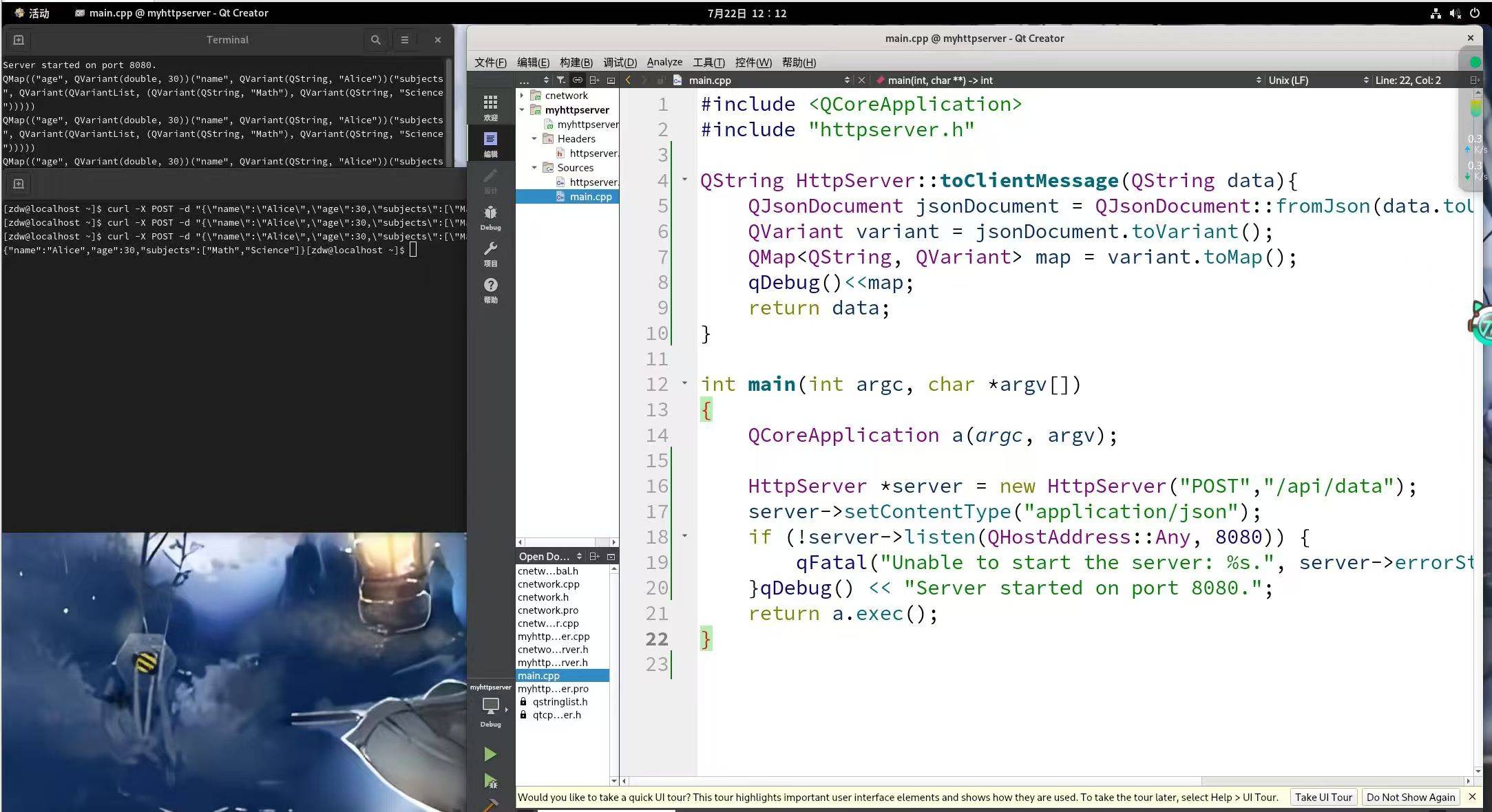This screenshot has width=1492, height=812.
Task: Open the Unix (LF) line ending dropdown
Action: coord(1288,81)
